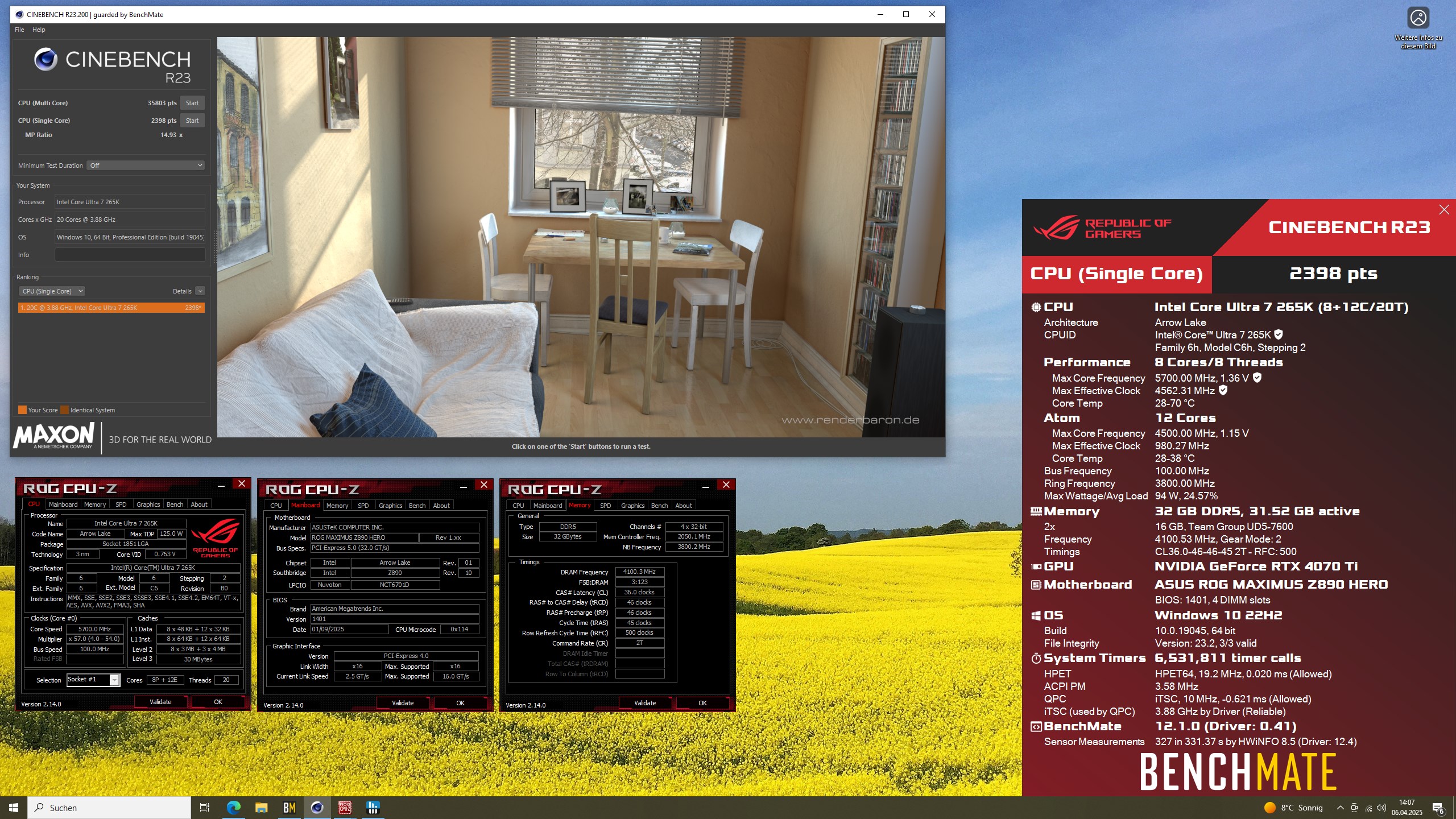1456x819 pixels.
Task: Open Task View on taskbar
Action: (x=205, y=808)
